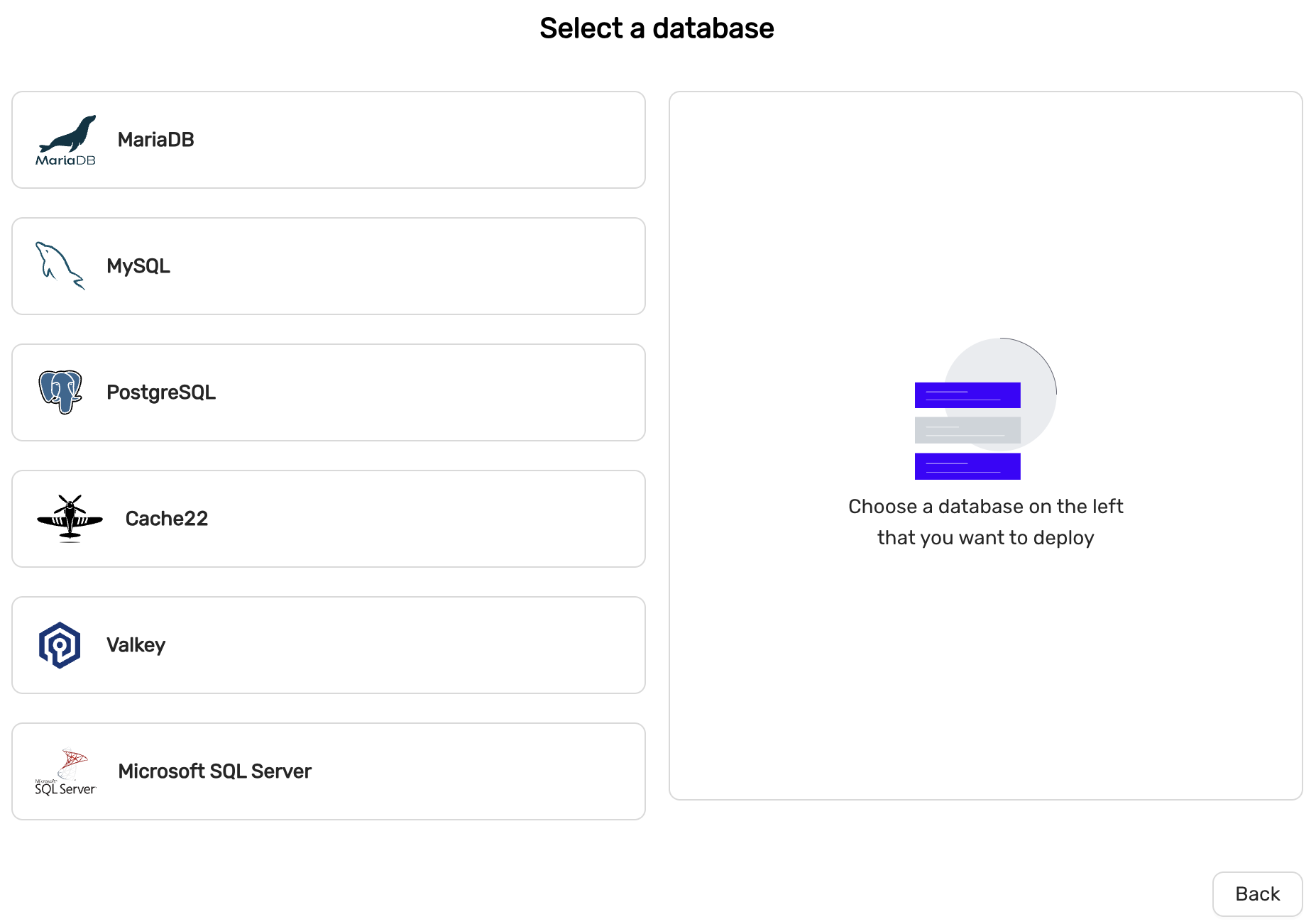The height and width of the screenshot is (924, 1316).
Task: Click the Valkey hexagon logo icon
Action: click(x=60, y=645)
